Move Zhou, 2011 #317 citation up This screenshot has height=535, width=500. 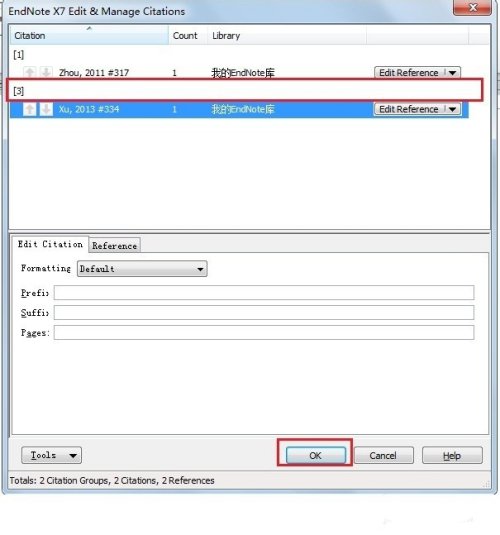[x=29, y=72]
